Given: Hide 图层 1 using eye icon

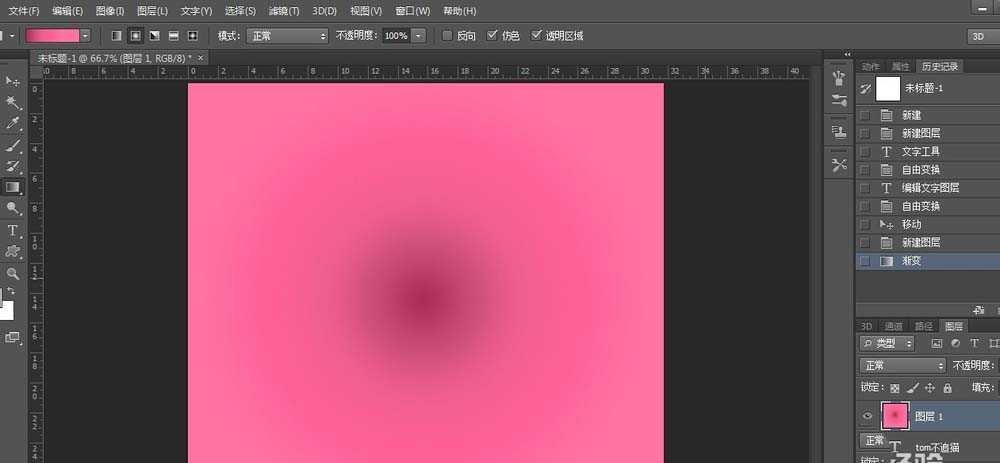Looking at the screenshot, I should click(x=867, y=415).
